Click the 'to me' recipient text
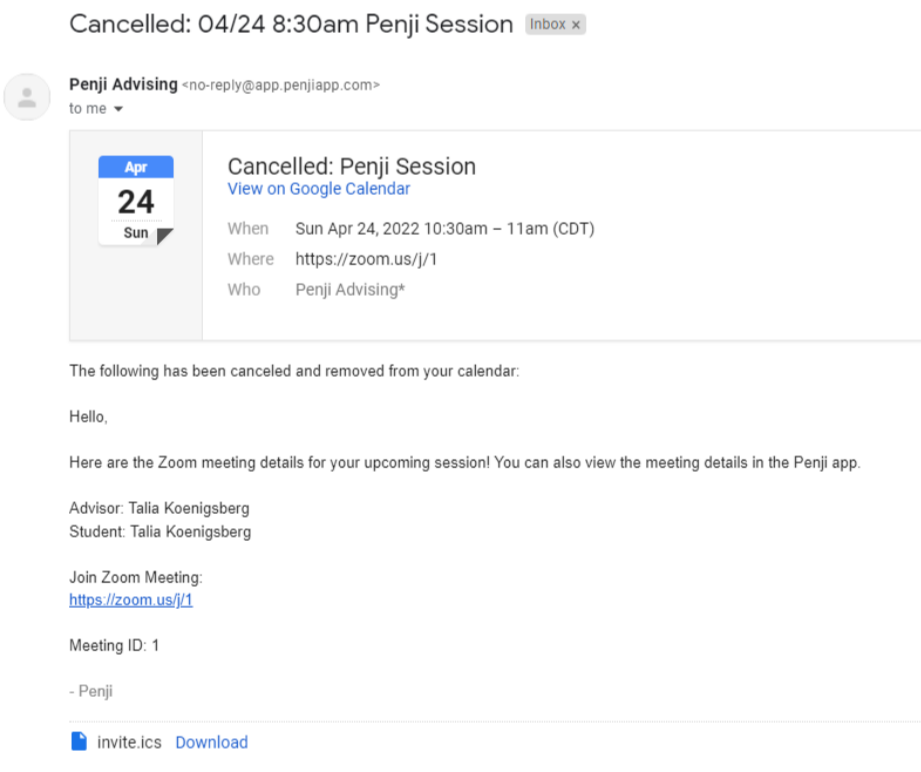This screenshot has height=772, width=921. coord(87,109)
